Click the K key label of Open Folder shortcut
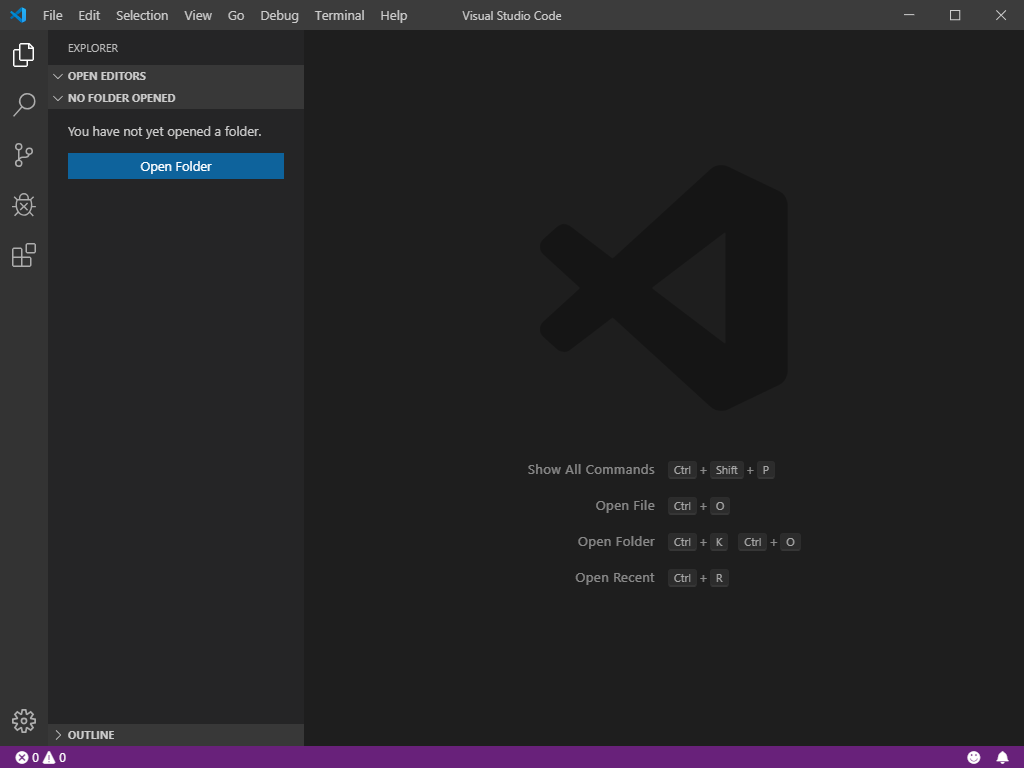The image size is (1024, 768). pos(719,542)
